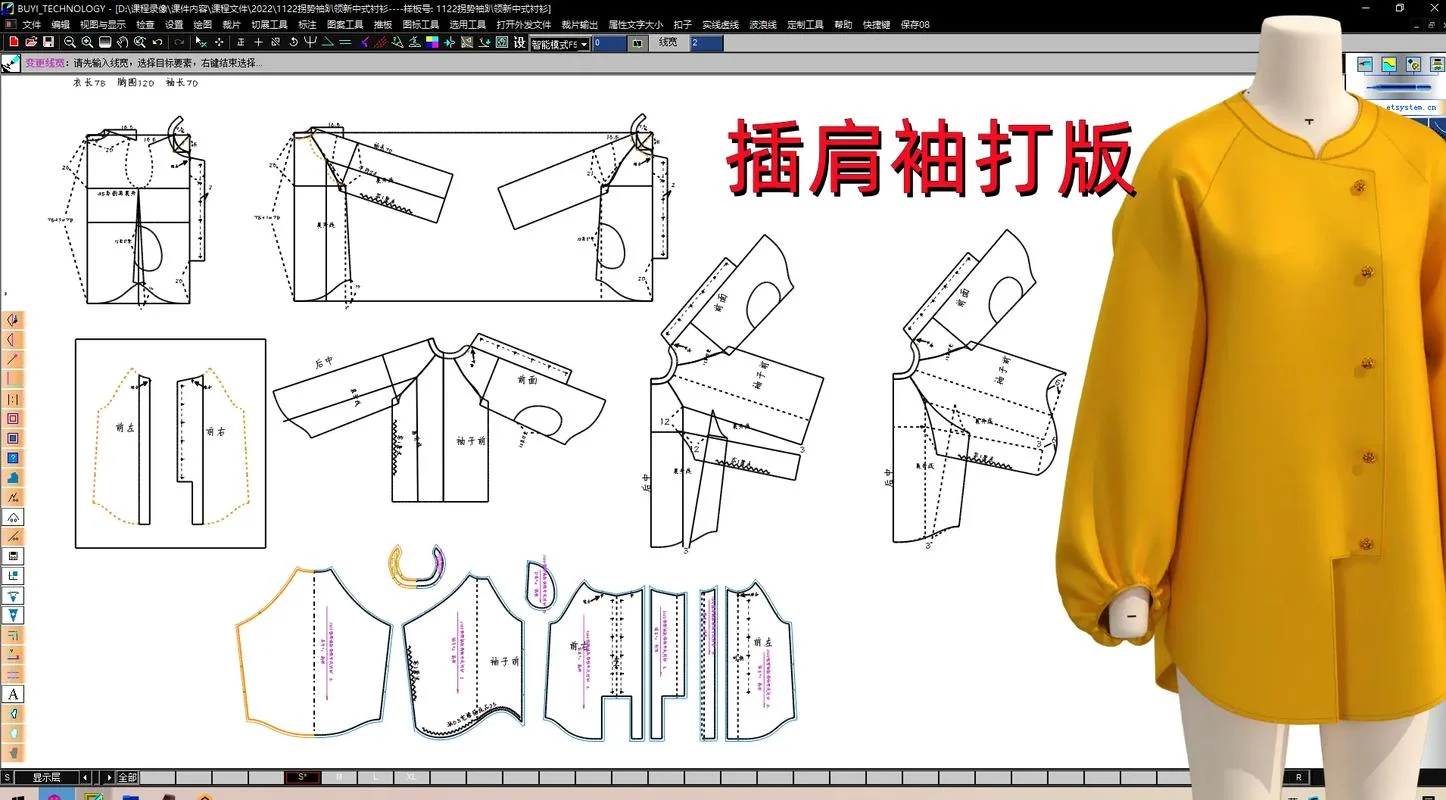Image resolution: width=1446 pixels, height=800 pixels.
Task: Click the blue question mark sidebar icon
Action: tap(14, 458)
